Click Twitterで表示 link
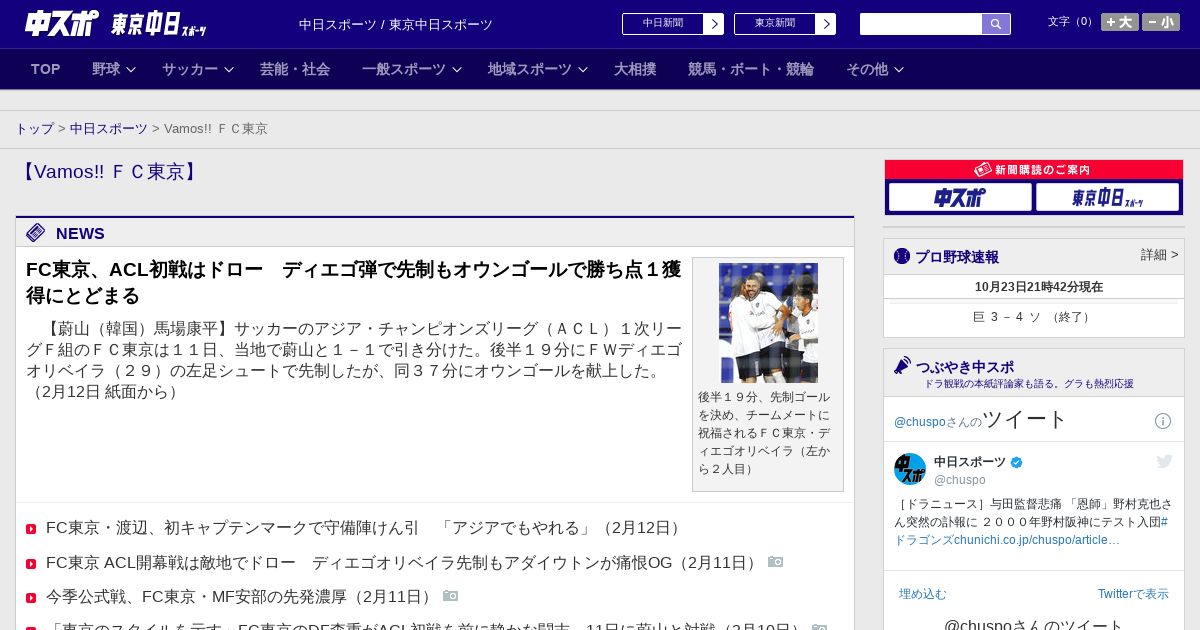 pyautogui.click(x=1133, y=594)
